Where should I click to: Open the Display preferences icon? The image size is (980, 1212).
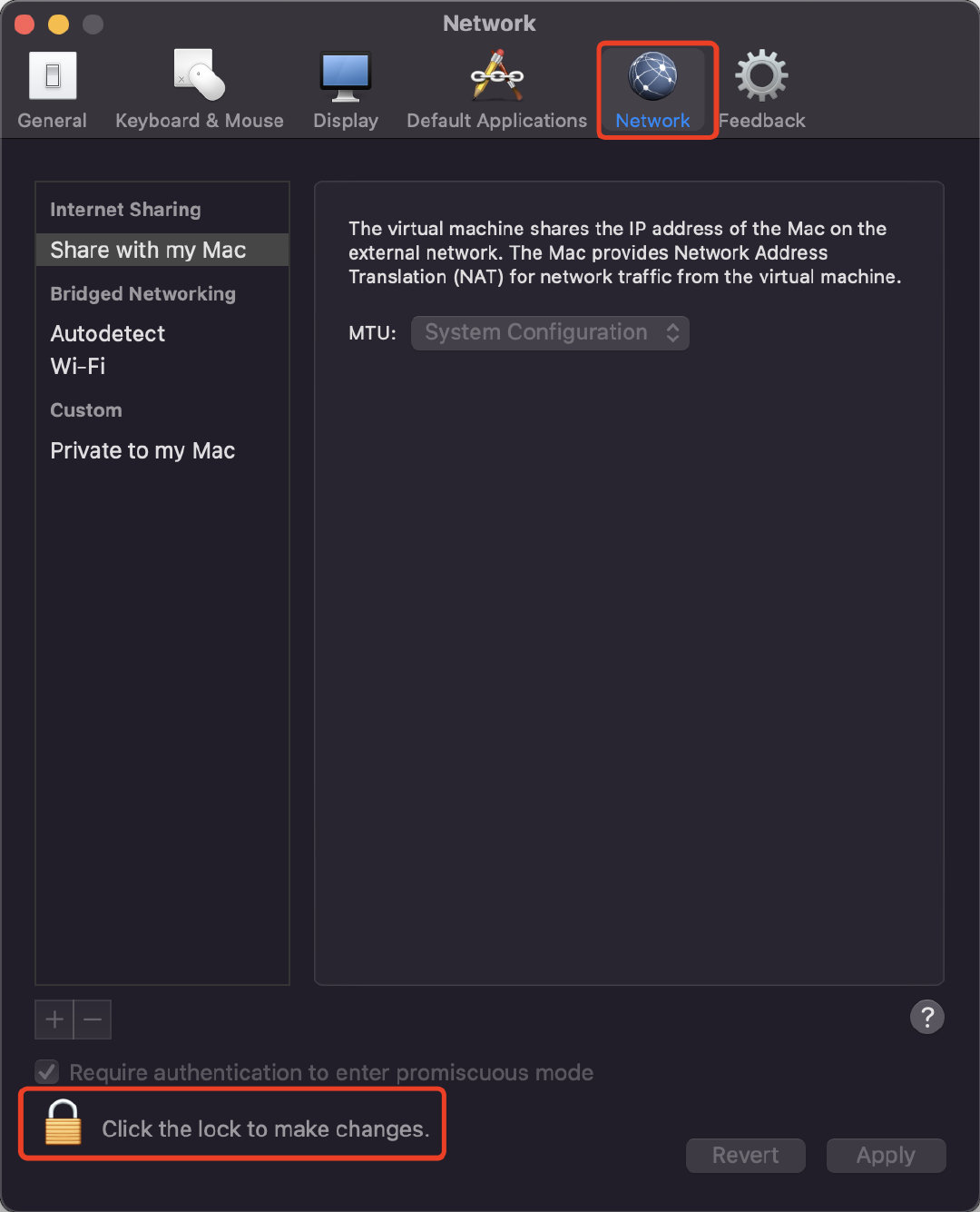pos(346,76)
